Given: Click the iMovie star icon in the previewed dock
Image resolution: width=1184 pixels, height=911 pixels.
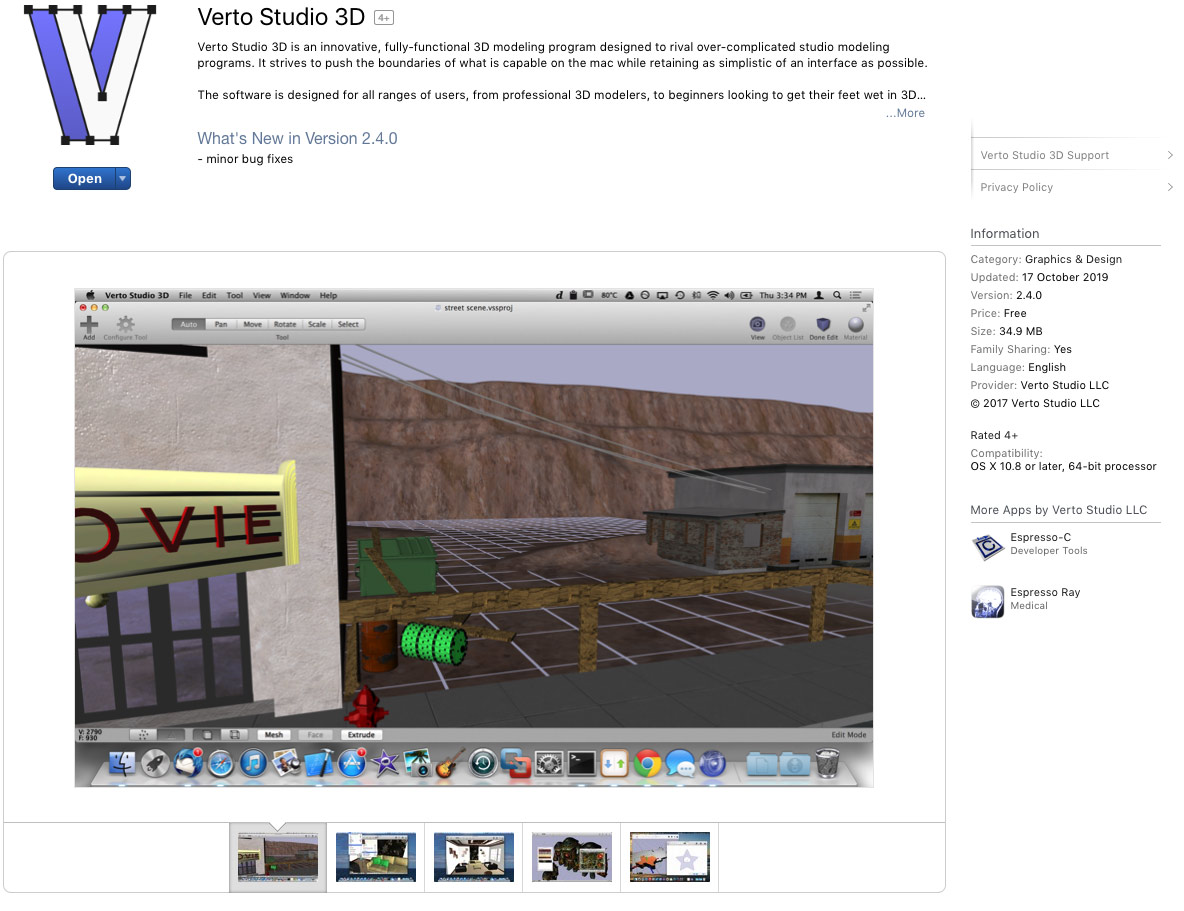Looking at the screenshot, I should (x=385, y=764).
